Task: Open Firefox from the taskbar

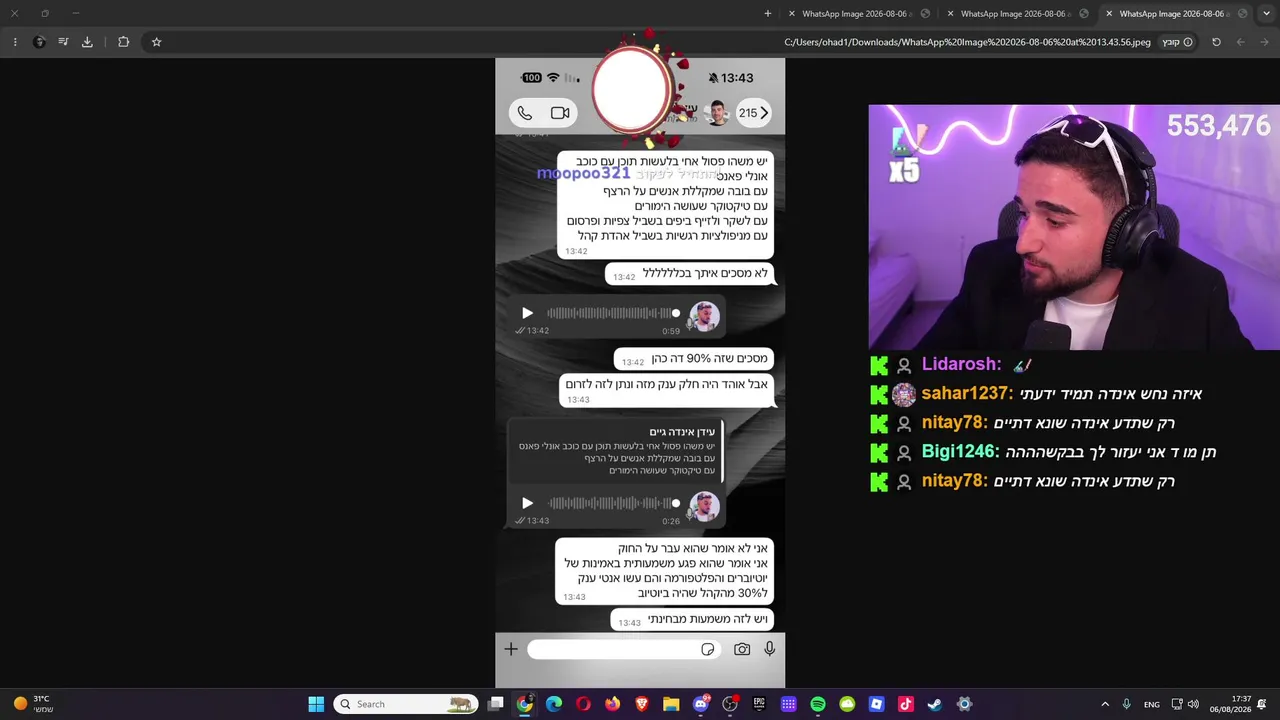Action: click(x=612, y=704)
